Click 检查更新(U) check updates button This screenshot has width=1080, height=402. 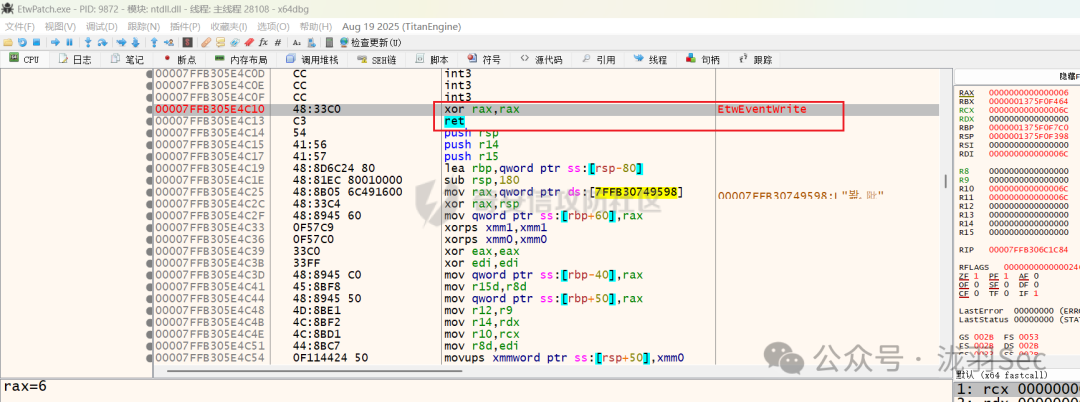point(369,43)
